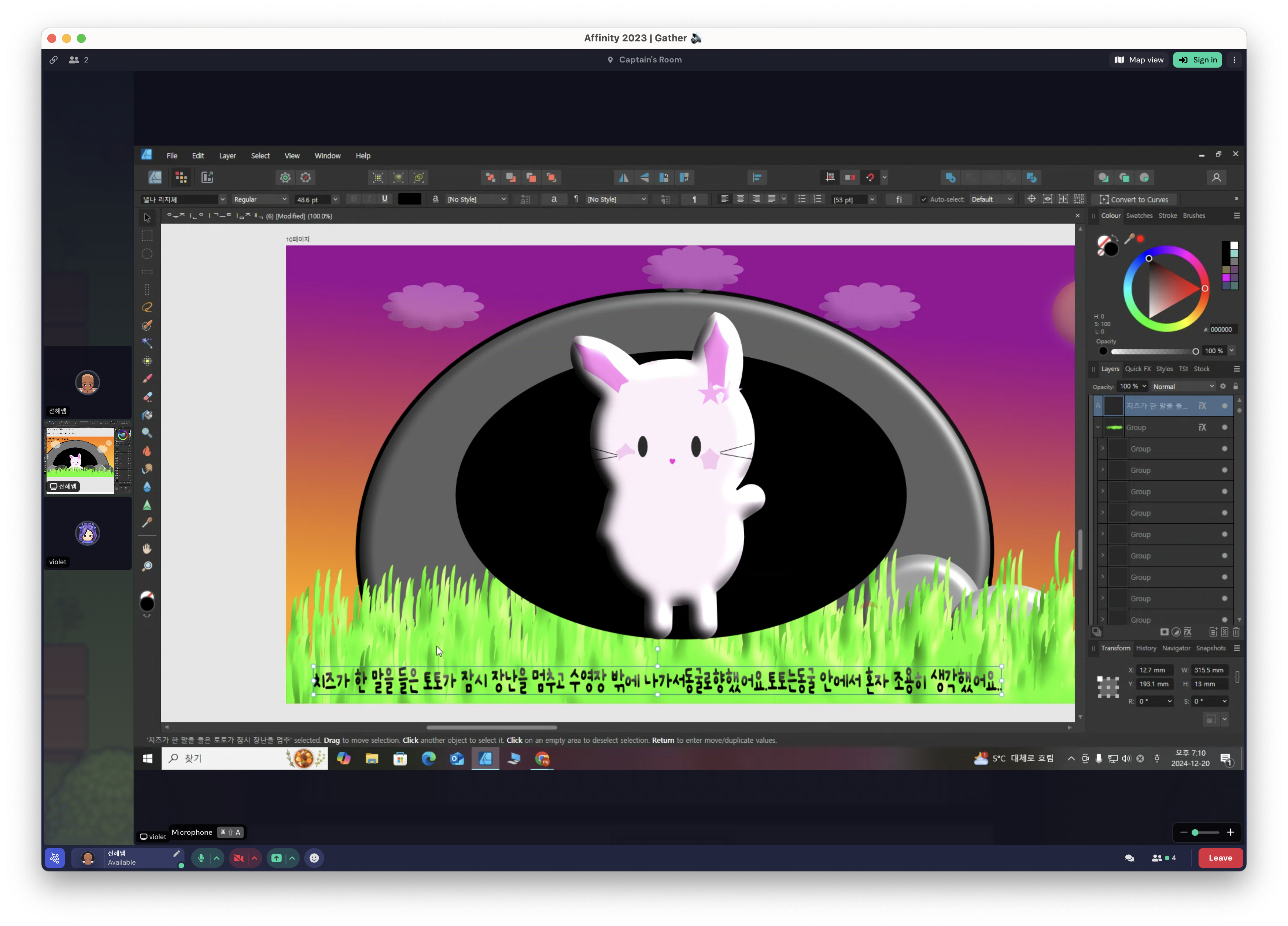Click the Convert to Curves button

[x=1133, y=199]
